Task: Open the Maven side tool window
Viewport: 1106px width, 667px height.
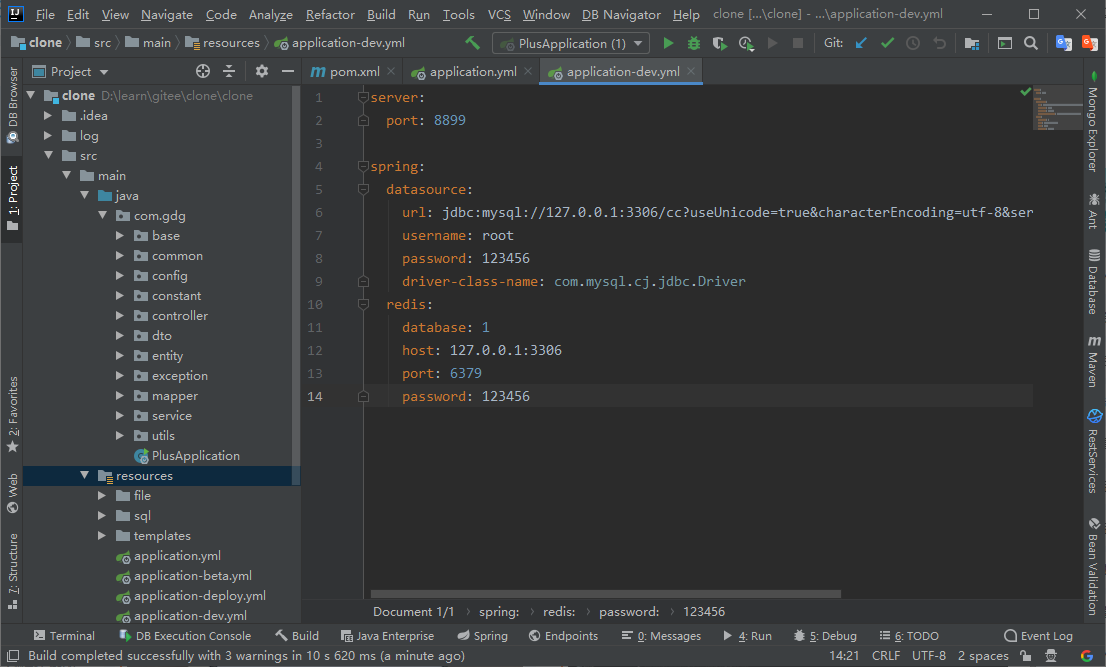Action: click(x=1093, y=361)
